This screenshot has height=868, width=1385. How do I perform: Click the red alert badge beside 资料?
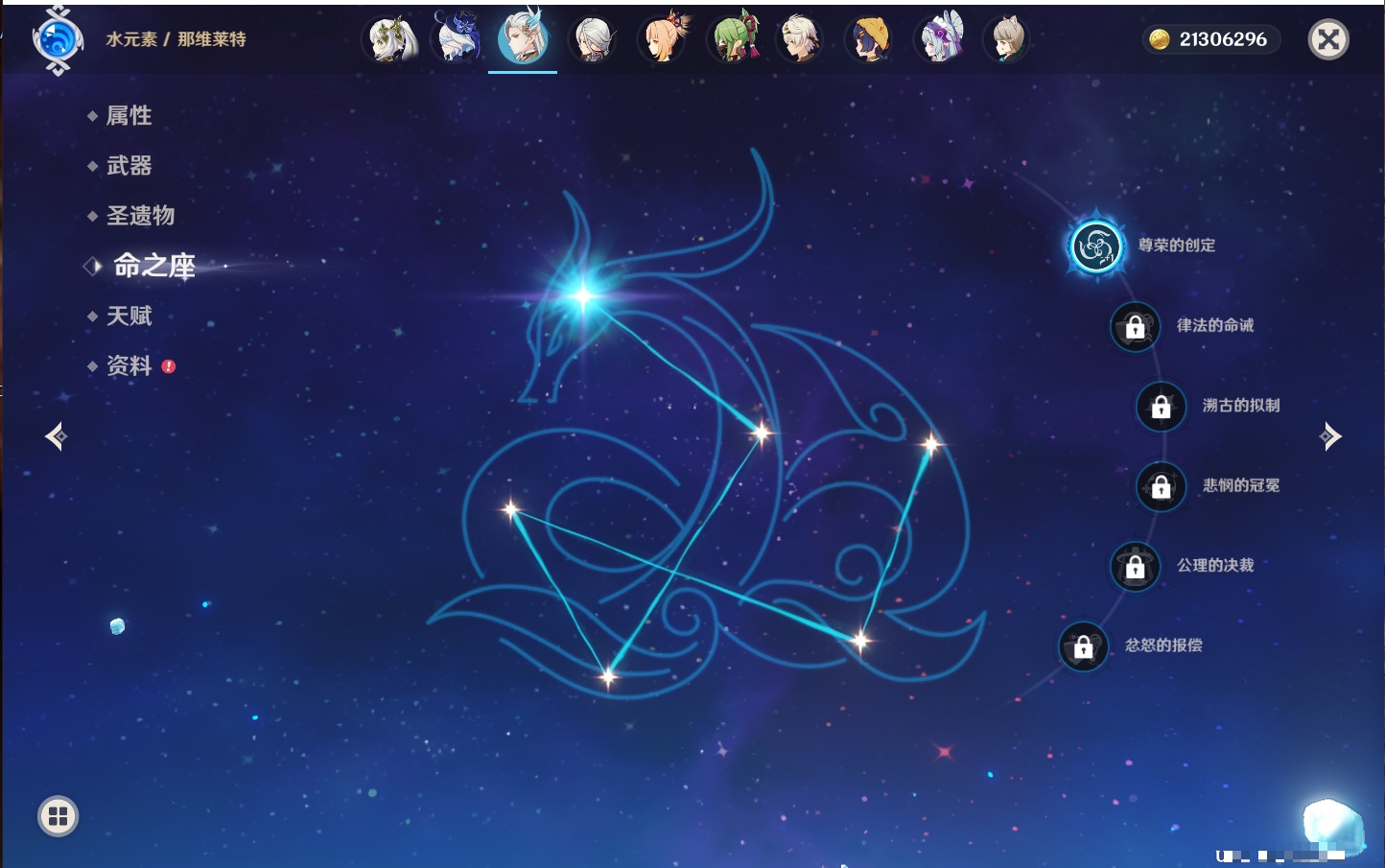(x=169, y=366)
